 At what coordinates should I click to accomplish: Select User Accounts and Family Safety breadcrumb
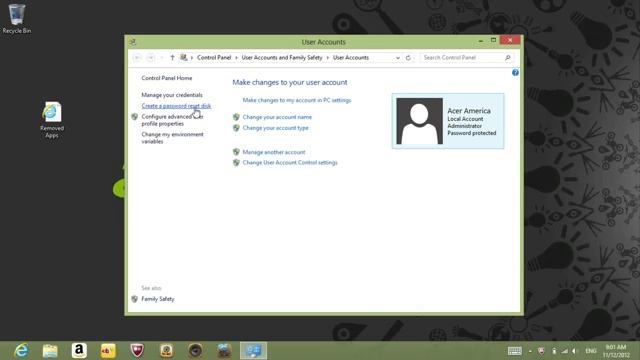click(x=282, y=58)
